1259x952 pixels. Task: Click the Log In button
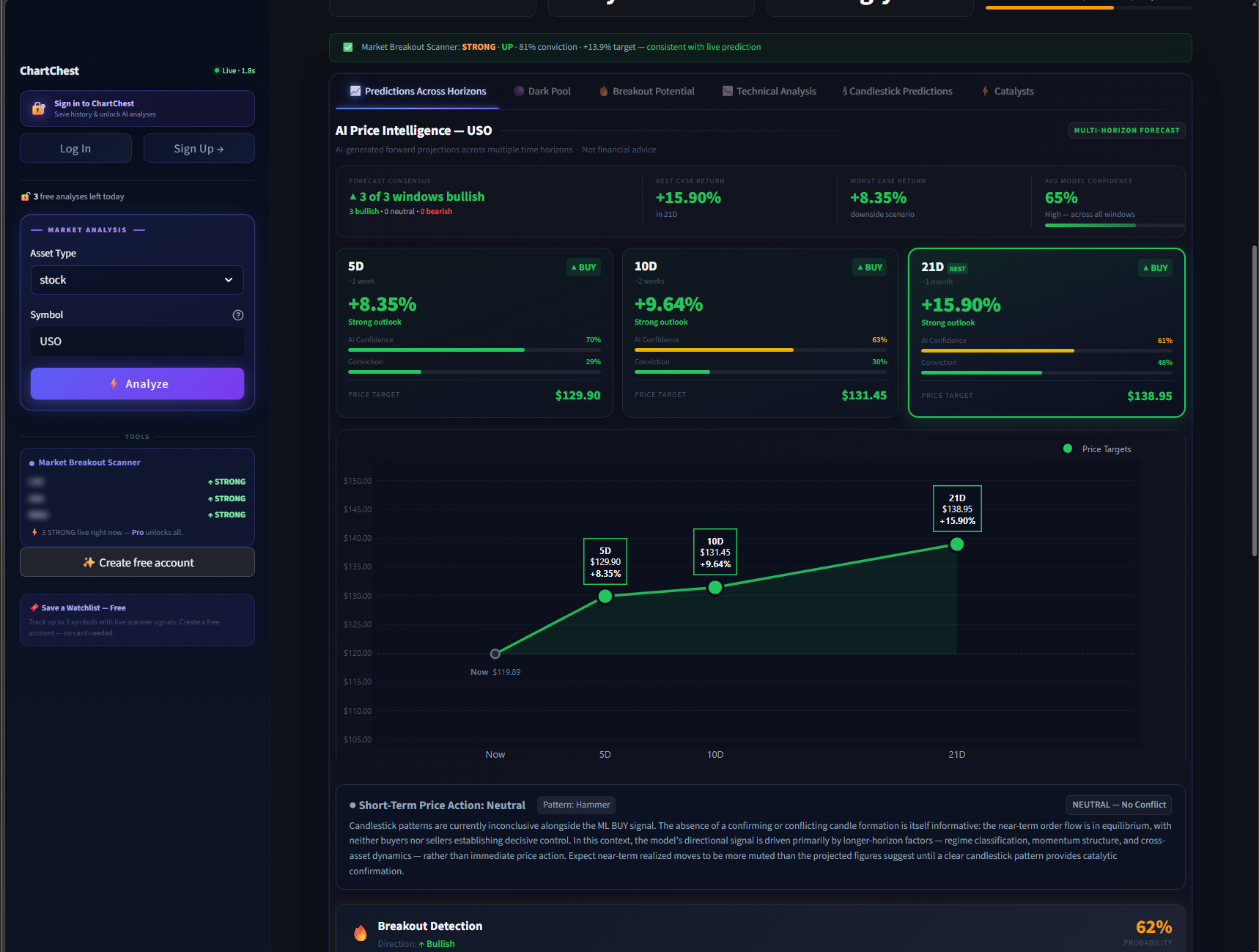click(75, 147)
